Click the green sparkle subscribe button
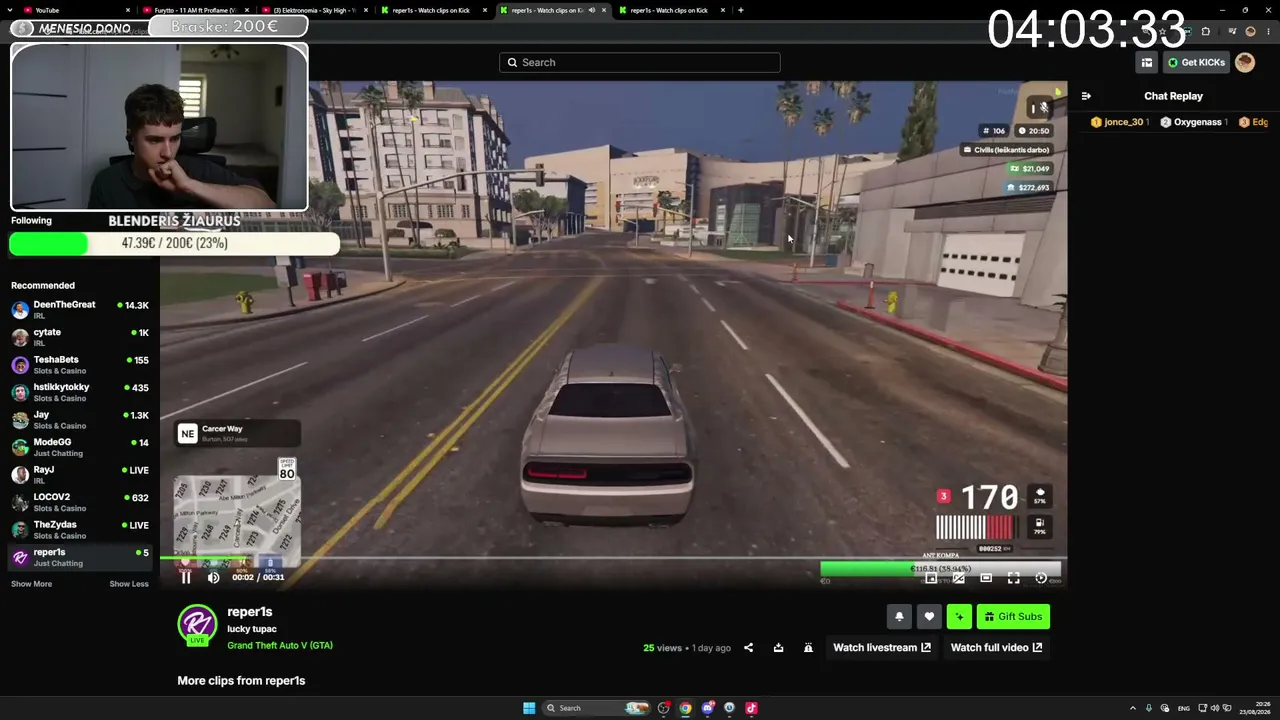1280x720 pixels. [959, 617]
